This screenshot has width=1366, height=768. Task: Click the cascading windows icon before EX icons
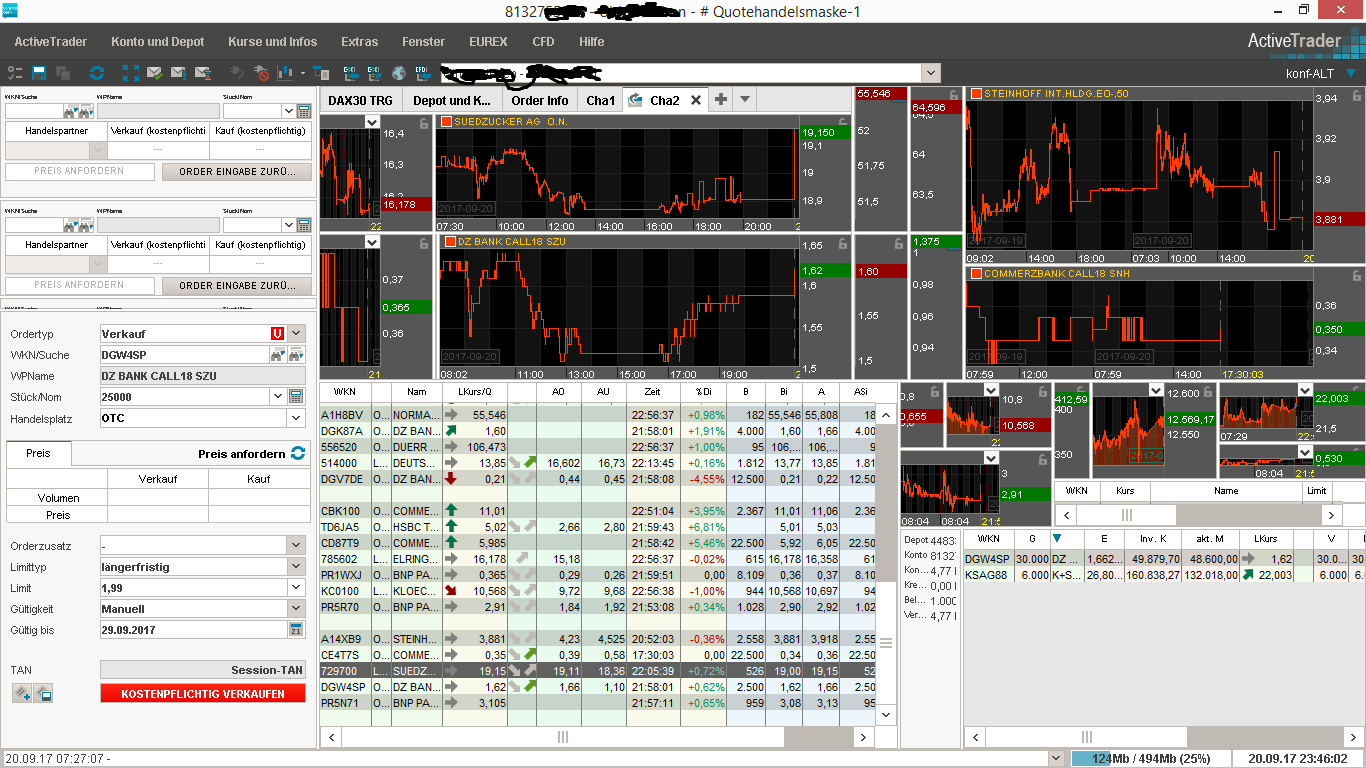322,72
